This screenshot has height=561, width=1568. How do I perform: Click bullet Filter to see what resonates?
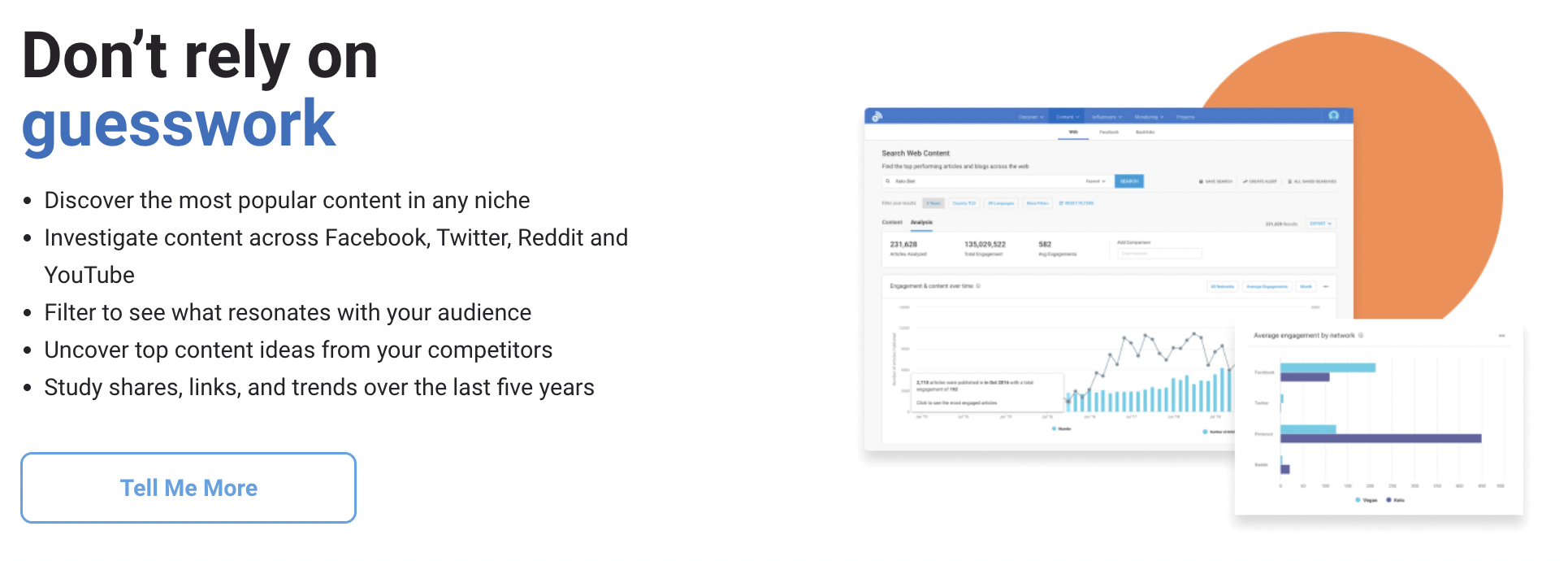[x=288, y=312]
